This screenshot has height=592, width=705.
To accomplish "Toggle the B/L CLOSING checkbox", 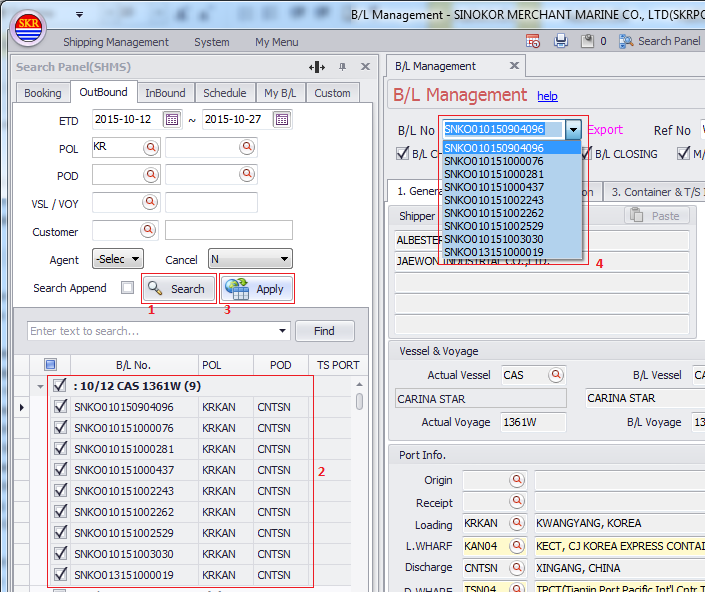I will pos(586,154).
